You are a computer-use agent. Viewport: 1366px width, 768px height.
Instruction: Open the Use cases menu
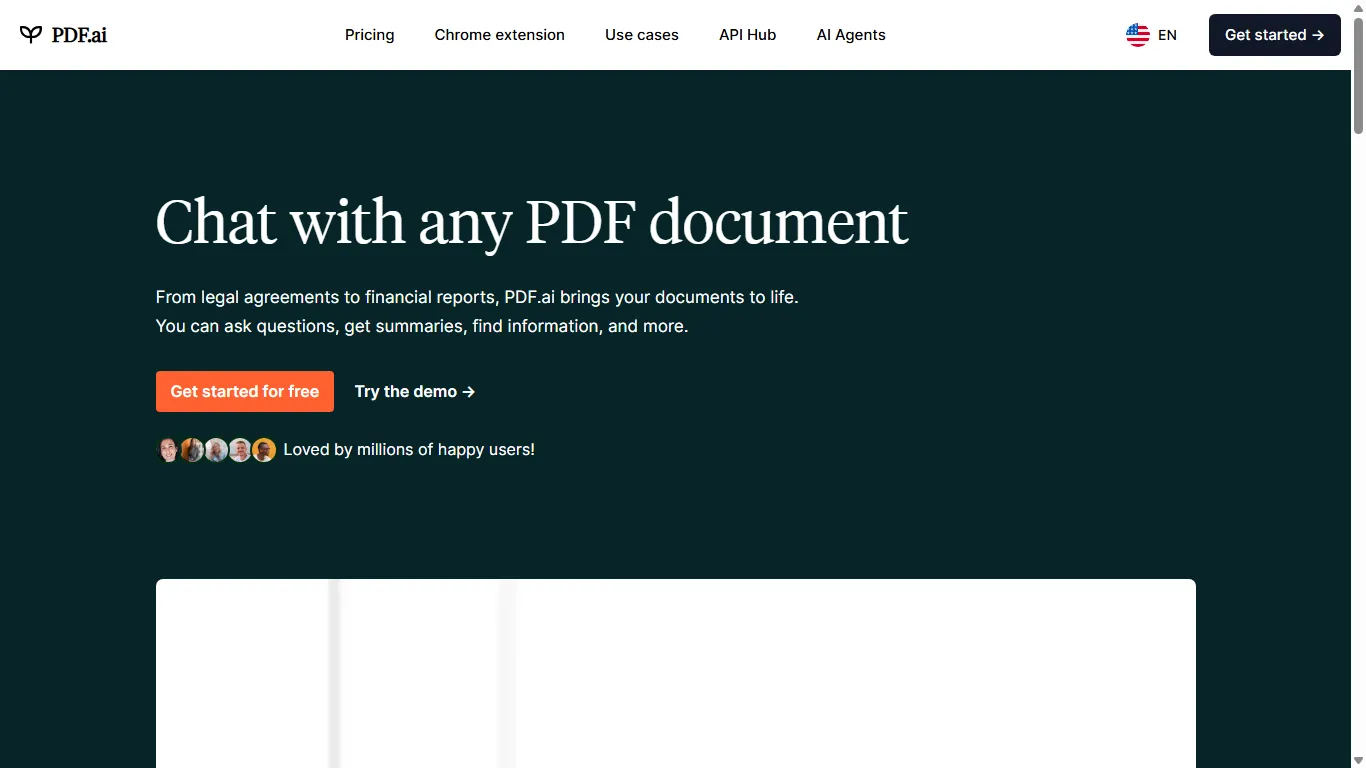(x=642, y=34)
